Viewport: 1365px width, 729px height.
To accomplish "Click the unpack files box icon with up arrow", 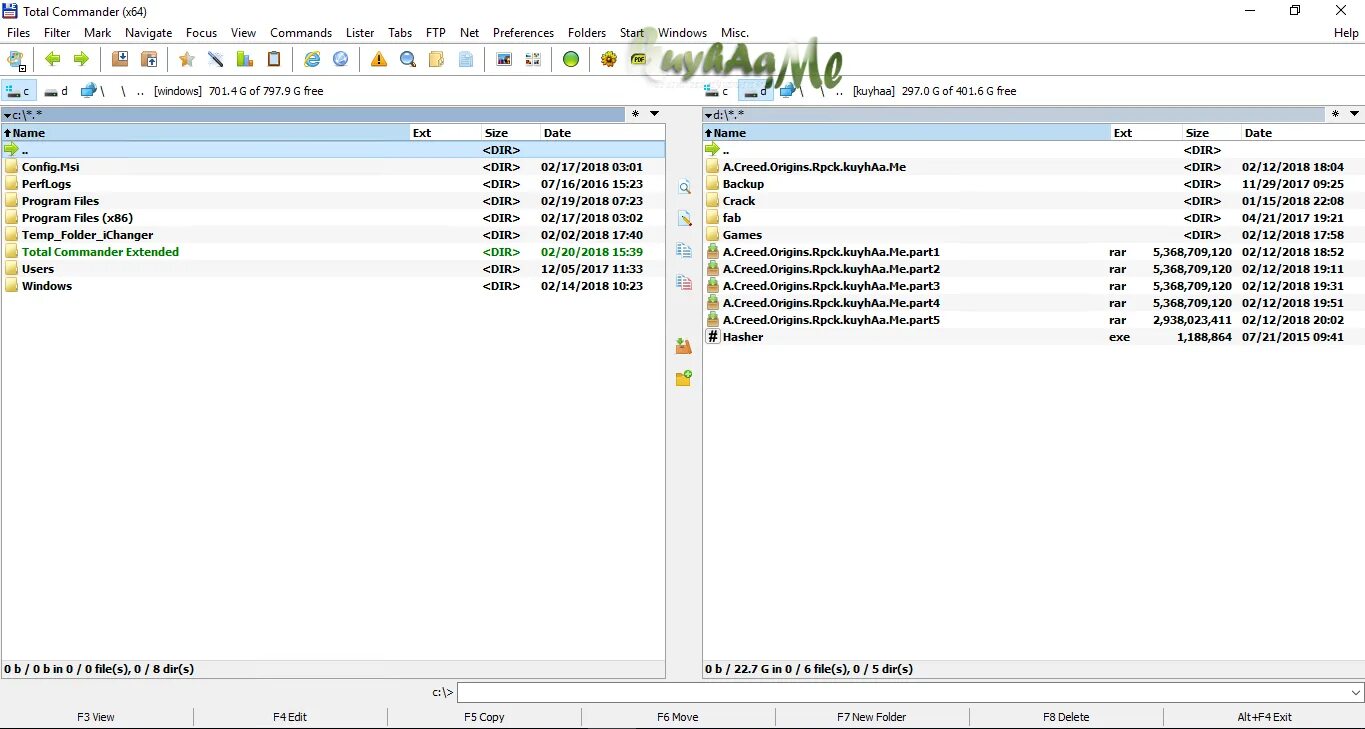I will coord(149,60).
